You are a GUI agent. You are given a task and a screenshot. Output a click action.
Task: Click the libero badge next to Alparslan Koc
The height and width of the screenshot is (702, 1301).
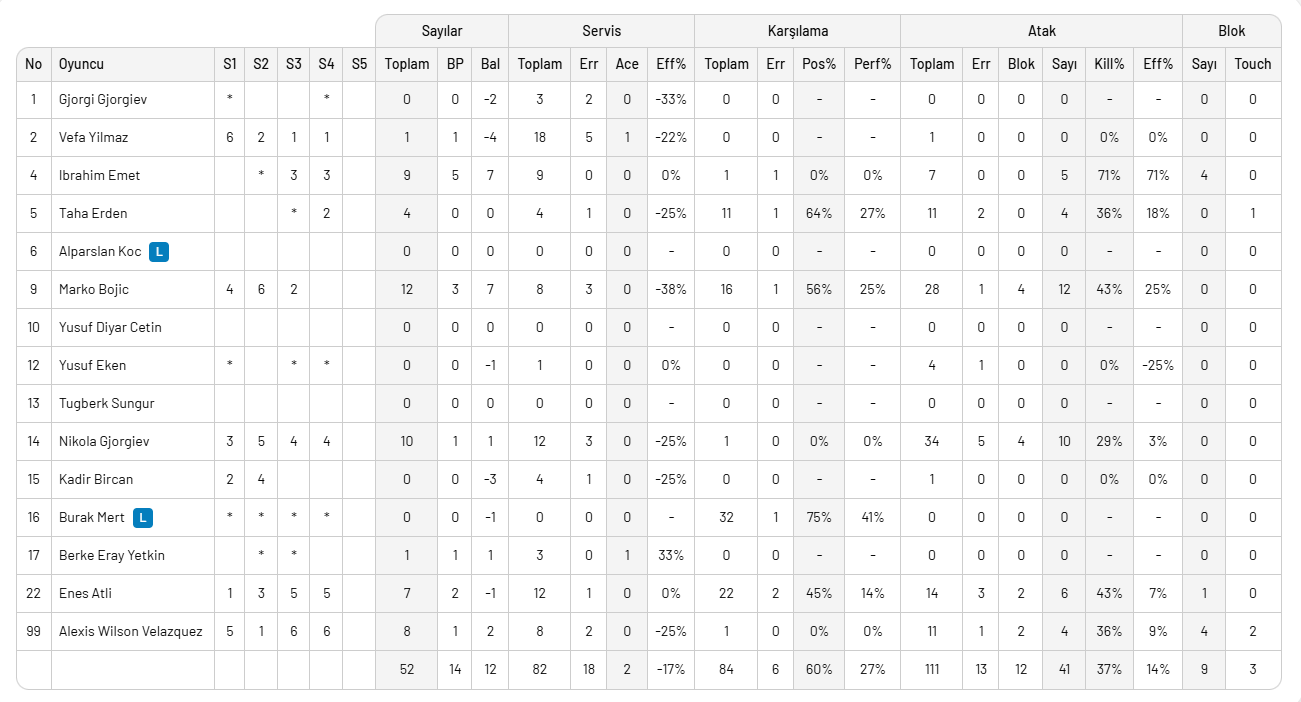point(159,252)
